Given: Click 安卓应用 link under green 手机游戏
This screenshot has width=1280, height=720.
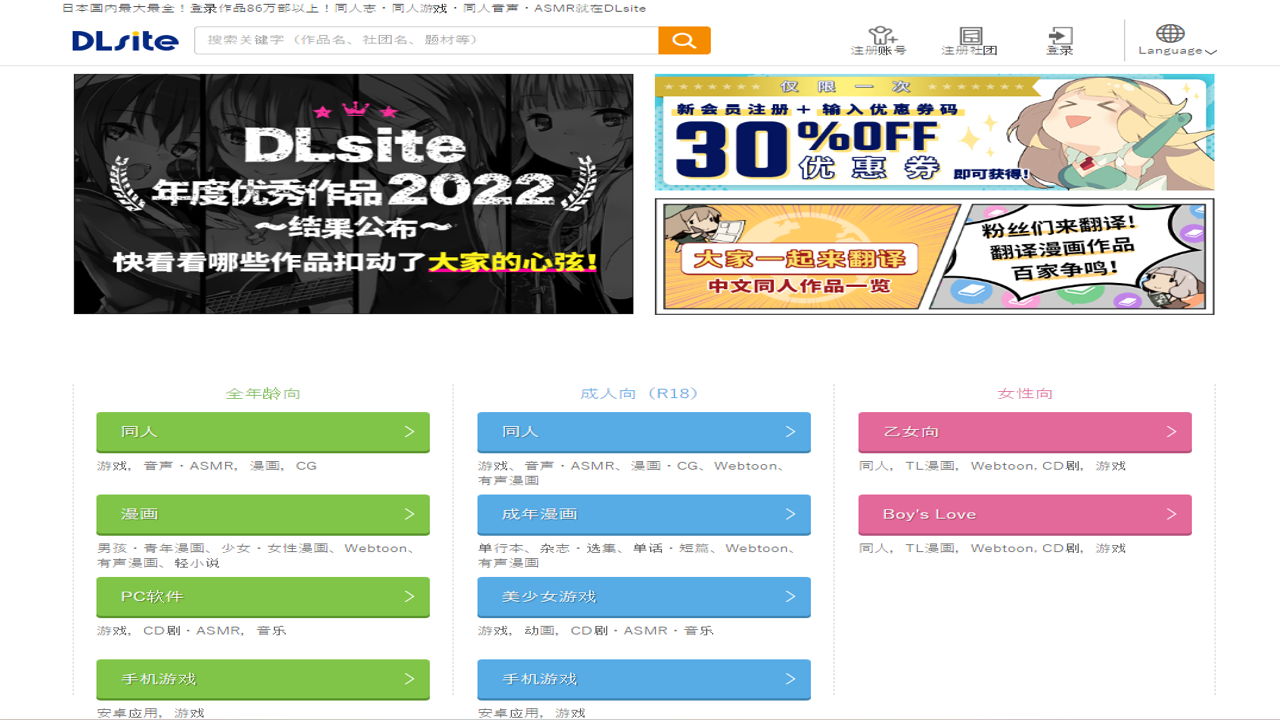Looking at the screenshot, I should point(127,713).
